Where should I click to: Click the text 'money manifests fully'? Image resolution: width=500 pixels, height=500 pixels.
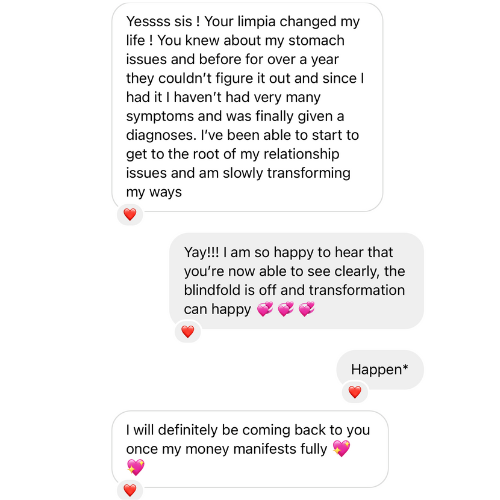[x=256, y=449]
